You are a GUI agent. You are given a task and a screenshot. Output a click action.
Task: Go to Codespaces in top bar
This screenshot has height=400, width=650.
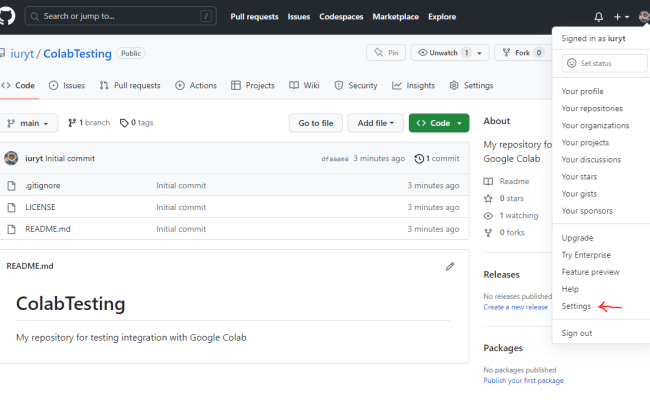click(341, 17)
